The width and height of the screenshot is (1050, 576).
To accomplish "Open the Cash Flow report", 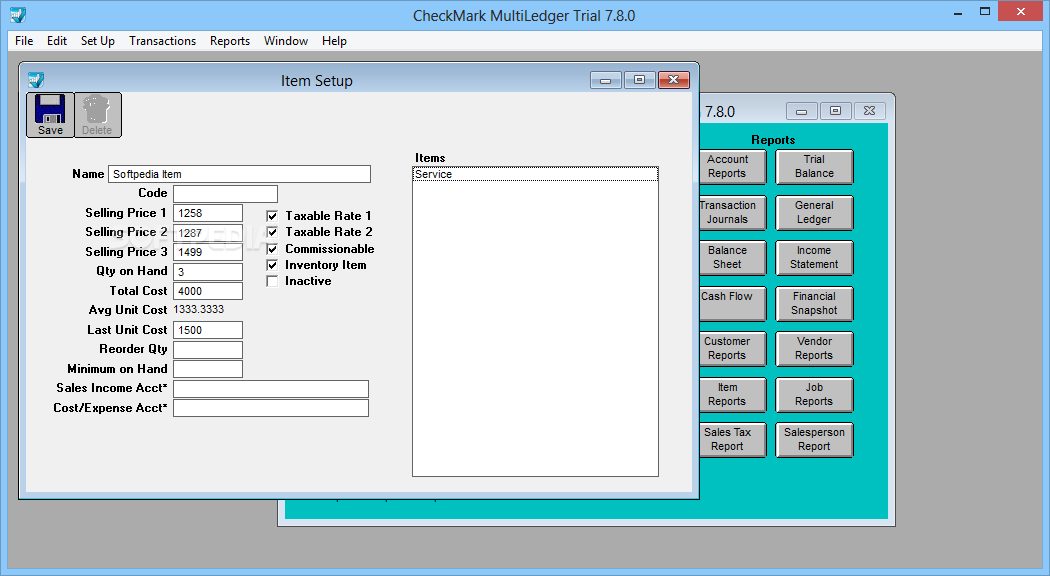I will click(x=732, y=303).
